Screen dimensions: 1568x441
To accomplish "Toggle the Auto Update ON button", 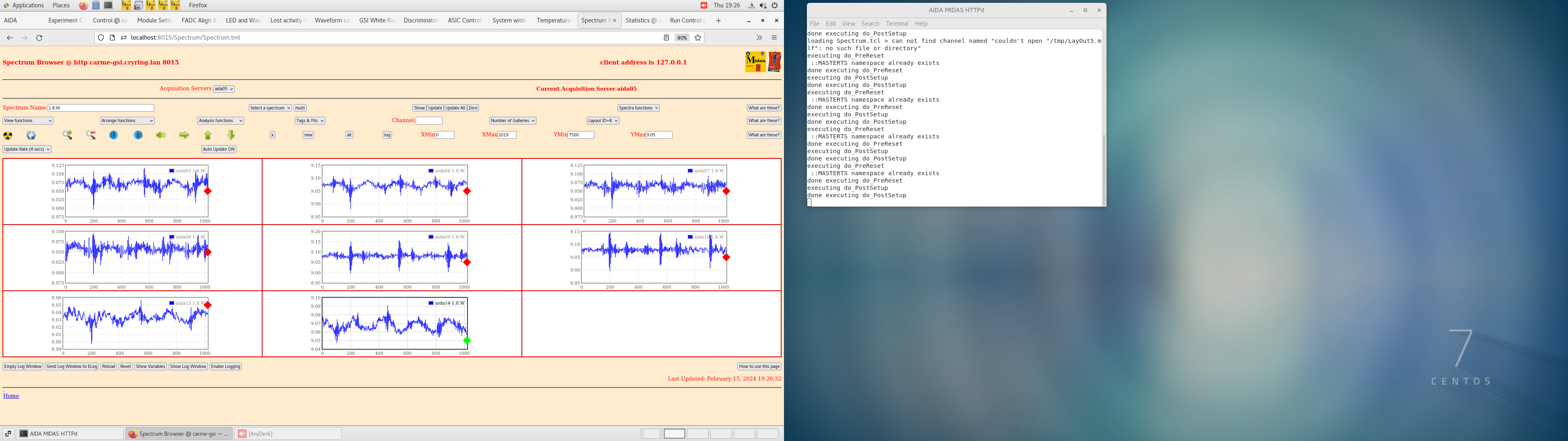I will point(218,149).
